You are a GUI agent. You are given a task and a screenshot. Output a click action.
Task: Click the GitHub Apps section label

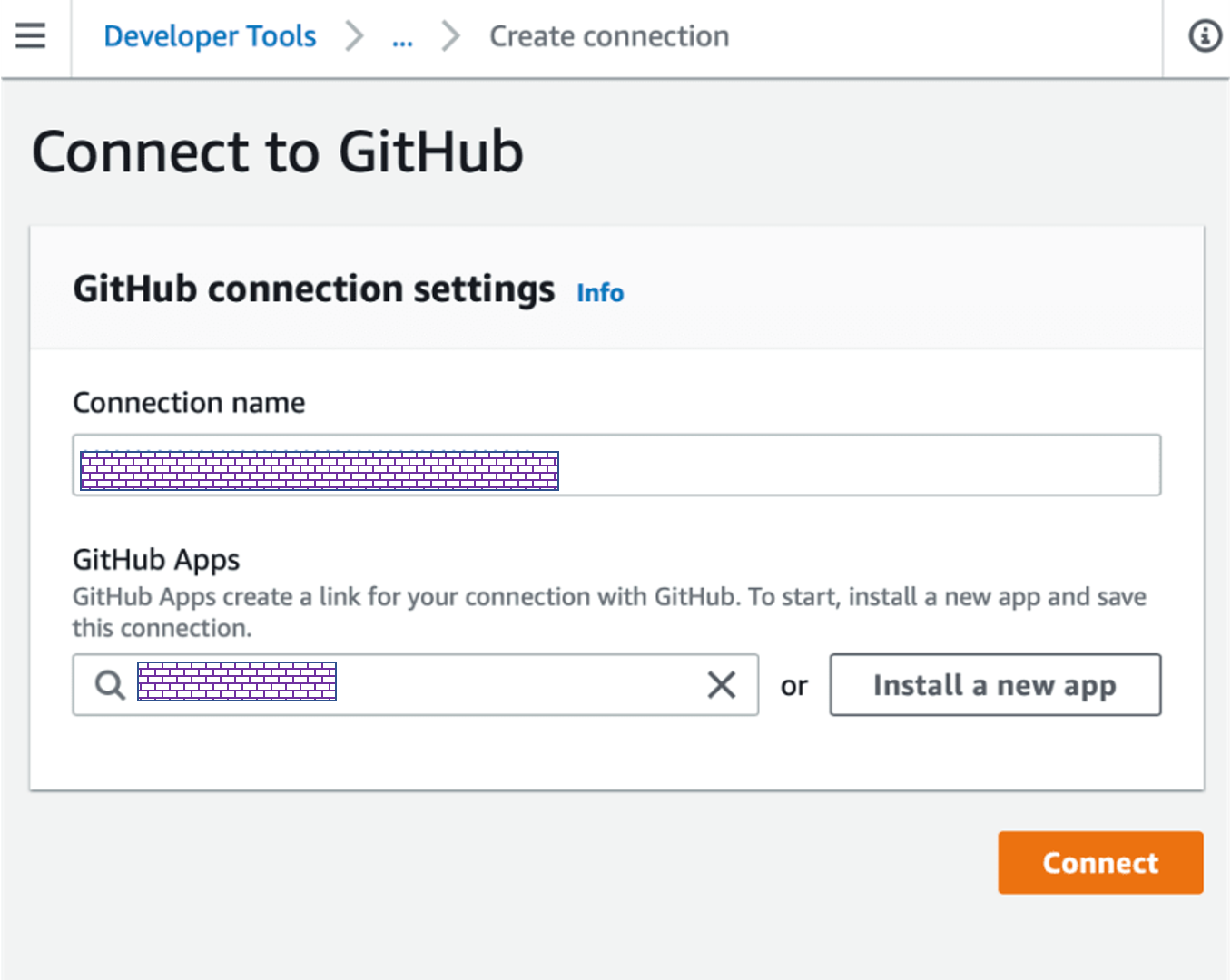(156, 560)
